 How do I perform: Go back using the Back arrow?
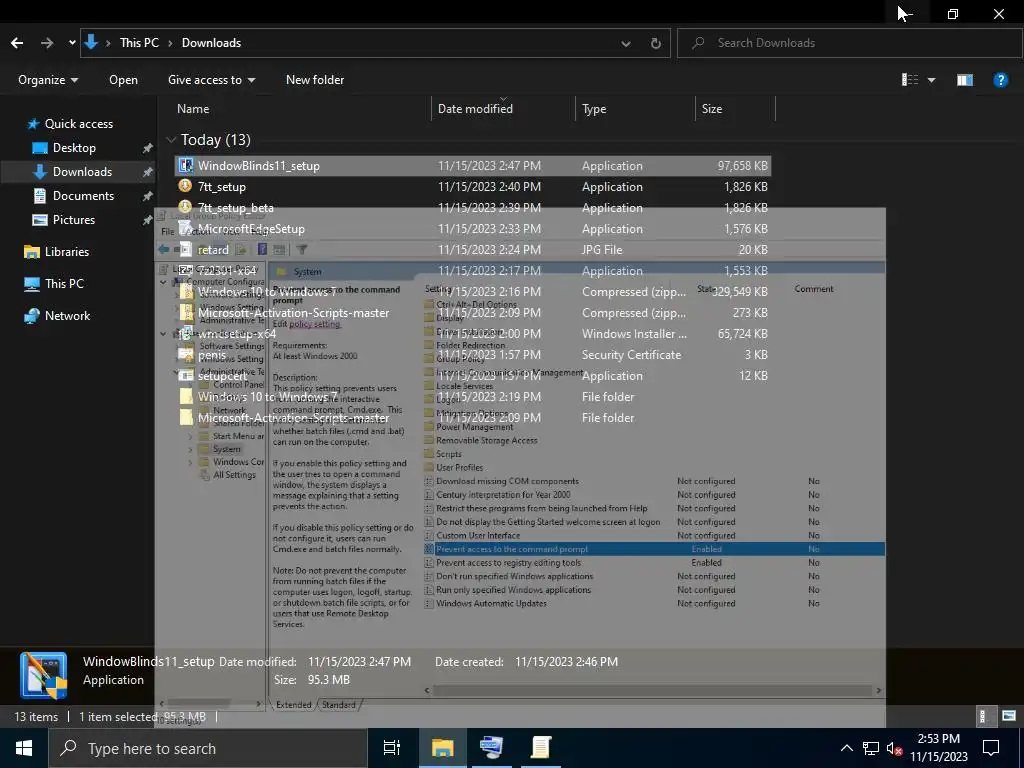click(x=17, y=43)
